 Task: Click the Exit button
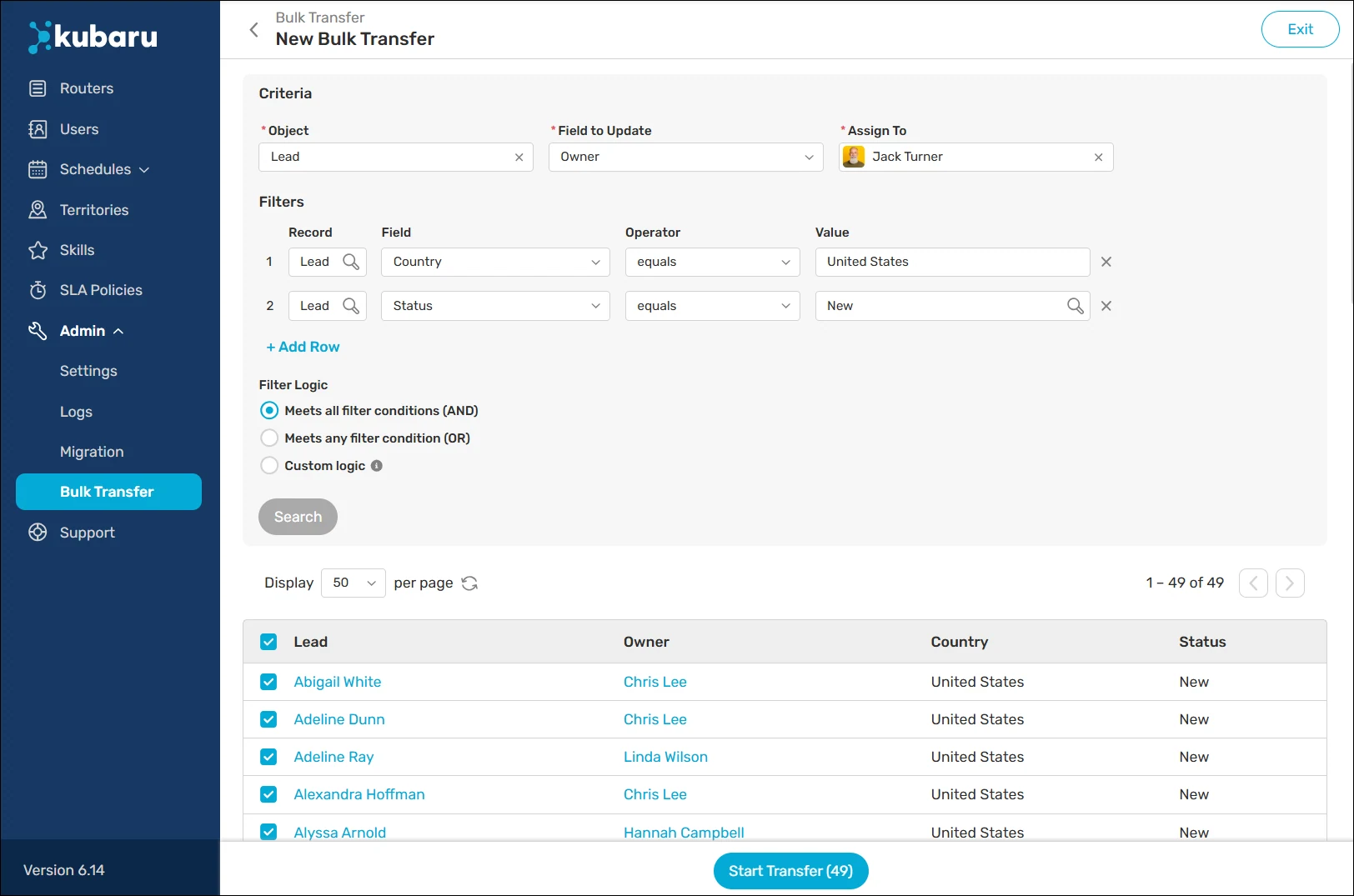click(x=1300, y=29)
